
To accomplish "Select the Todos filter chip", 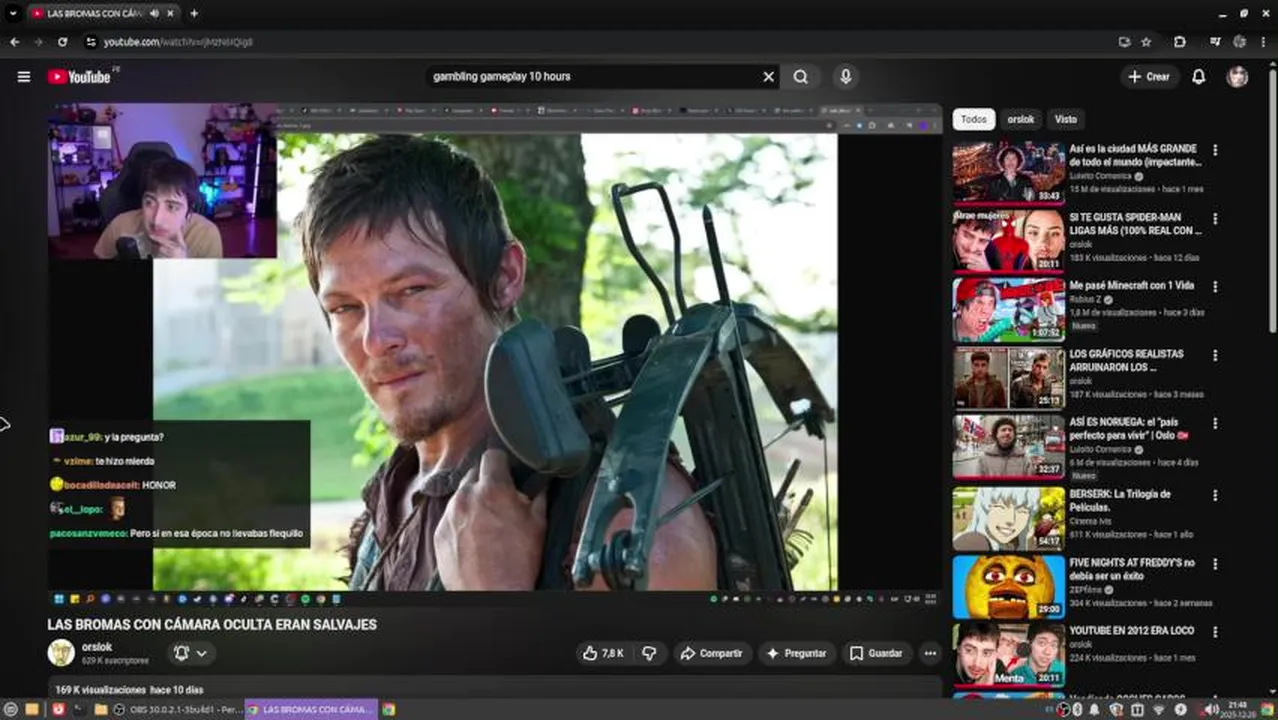I will click(x=974, y=119).
